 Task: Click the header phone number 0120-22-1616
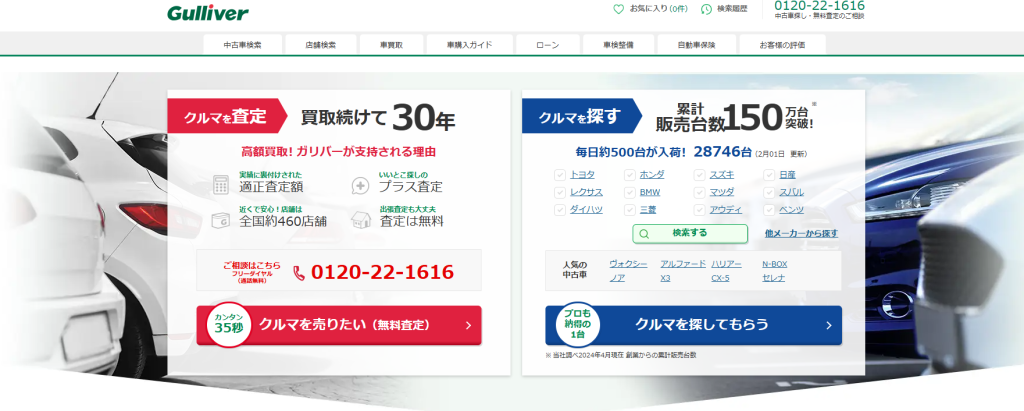819,6
